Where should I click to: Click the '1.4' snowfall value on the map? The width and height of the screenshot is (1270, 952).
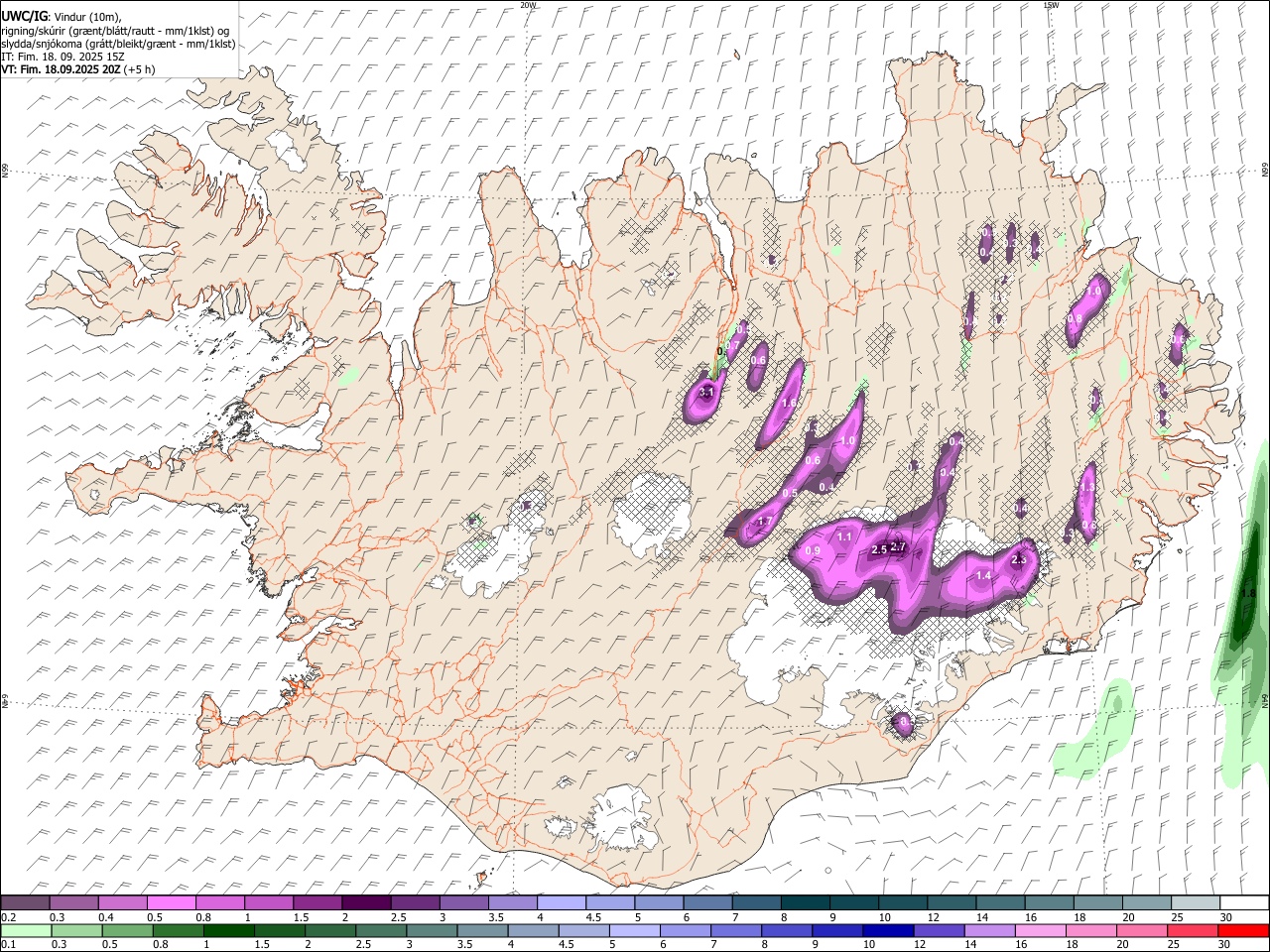point(983,576)
